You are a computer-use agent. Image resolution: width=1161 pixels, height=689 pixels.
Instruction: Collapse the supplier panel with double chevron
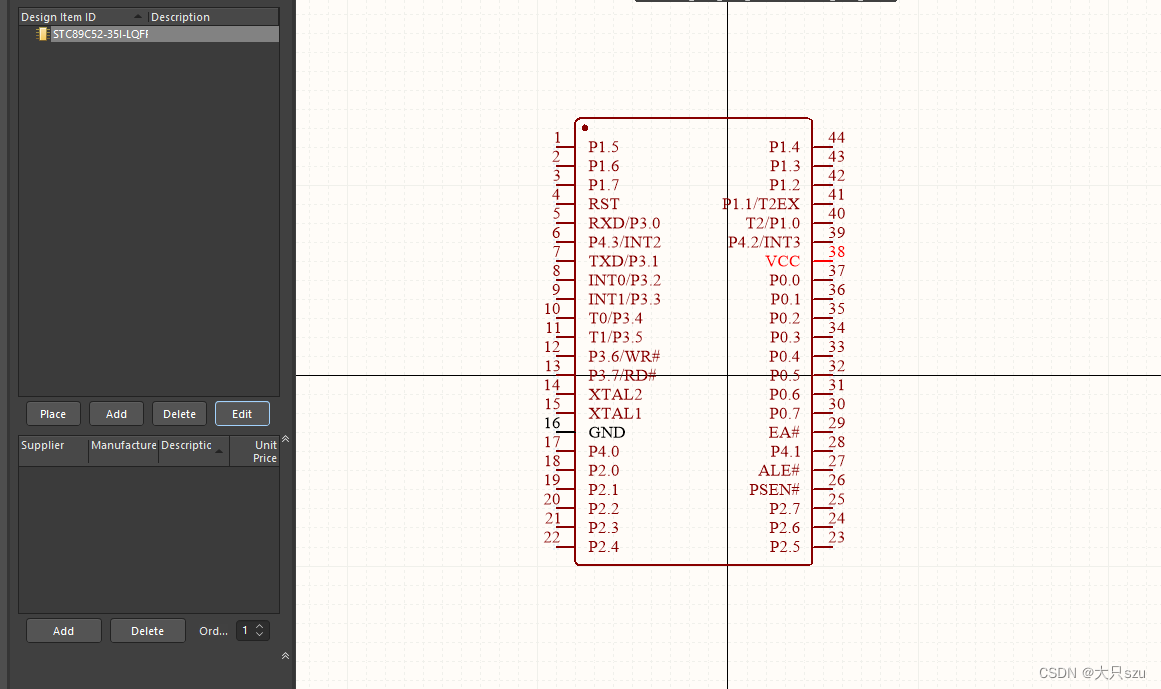pyautogui.click(x=285, y=439)
